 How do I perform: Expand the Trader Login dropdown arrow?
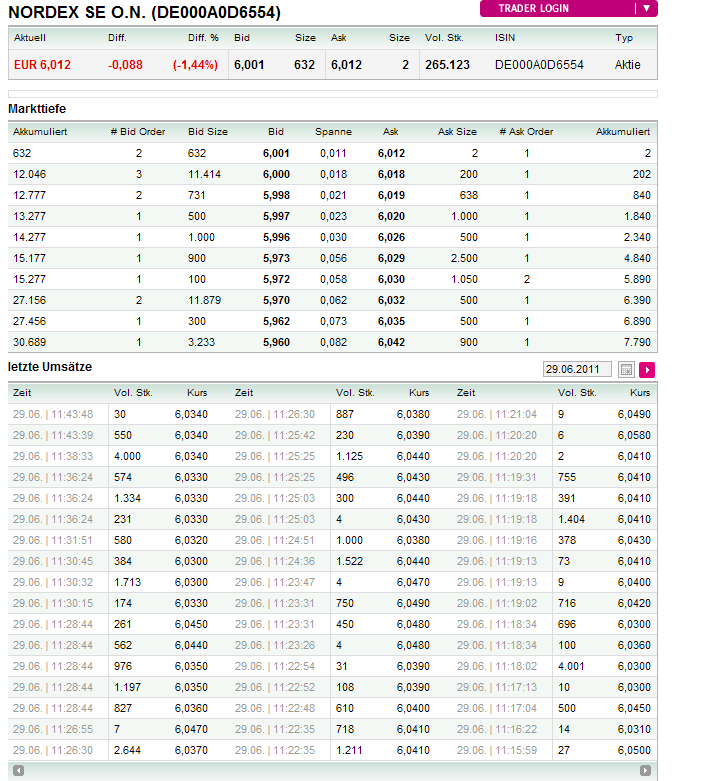646,8
